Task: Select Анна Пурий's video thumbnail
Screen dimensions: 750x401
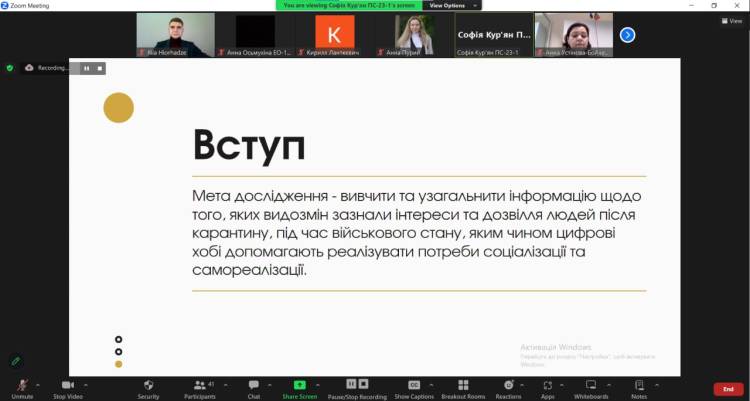Action: (414, 35)
